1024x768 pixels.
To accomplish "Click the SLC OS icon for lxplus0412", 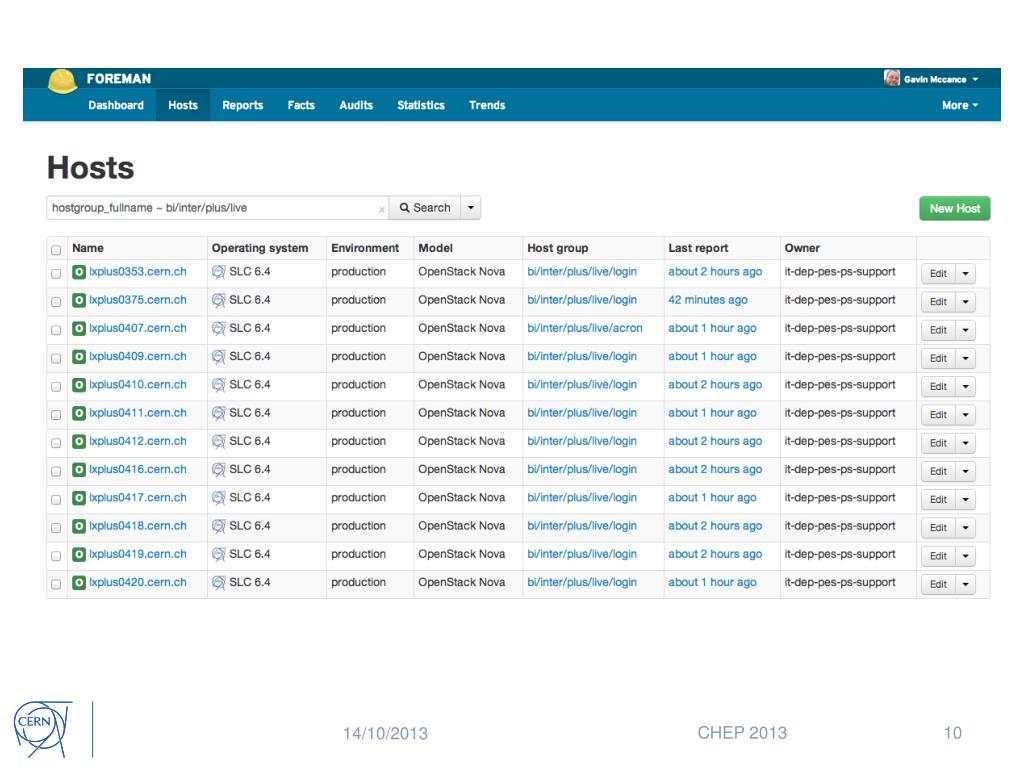I will (x=219, y=441).
